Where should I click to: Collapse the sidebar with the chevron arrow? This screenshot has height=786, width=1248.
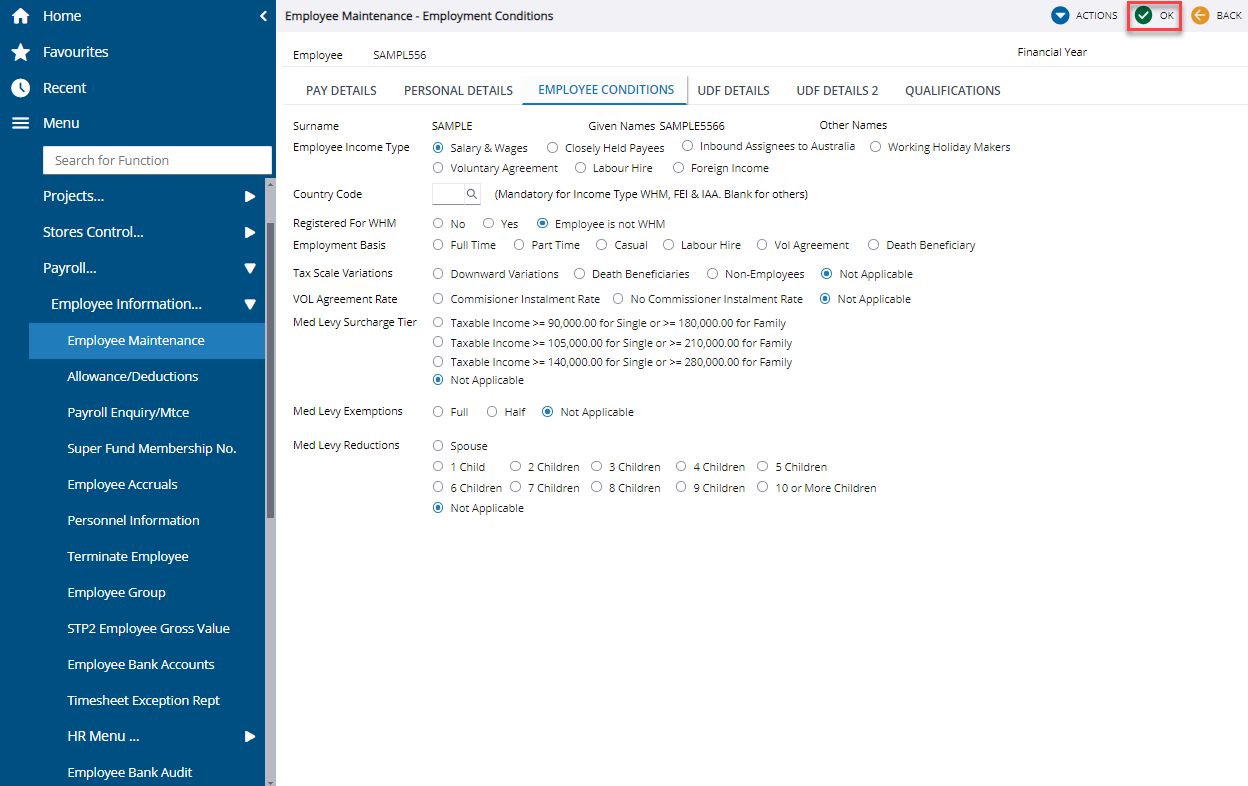(263, 16)
